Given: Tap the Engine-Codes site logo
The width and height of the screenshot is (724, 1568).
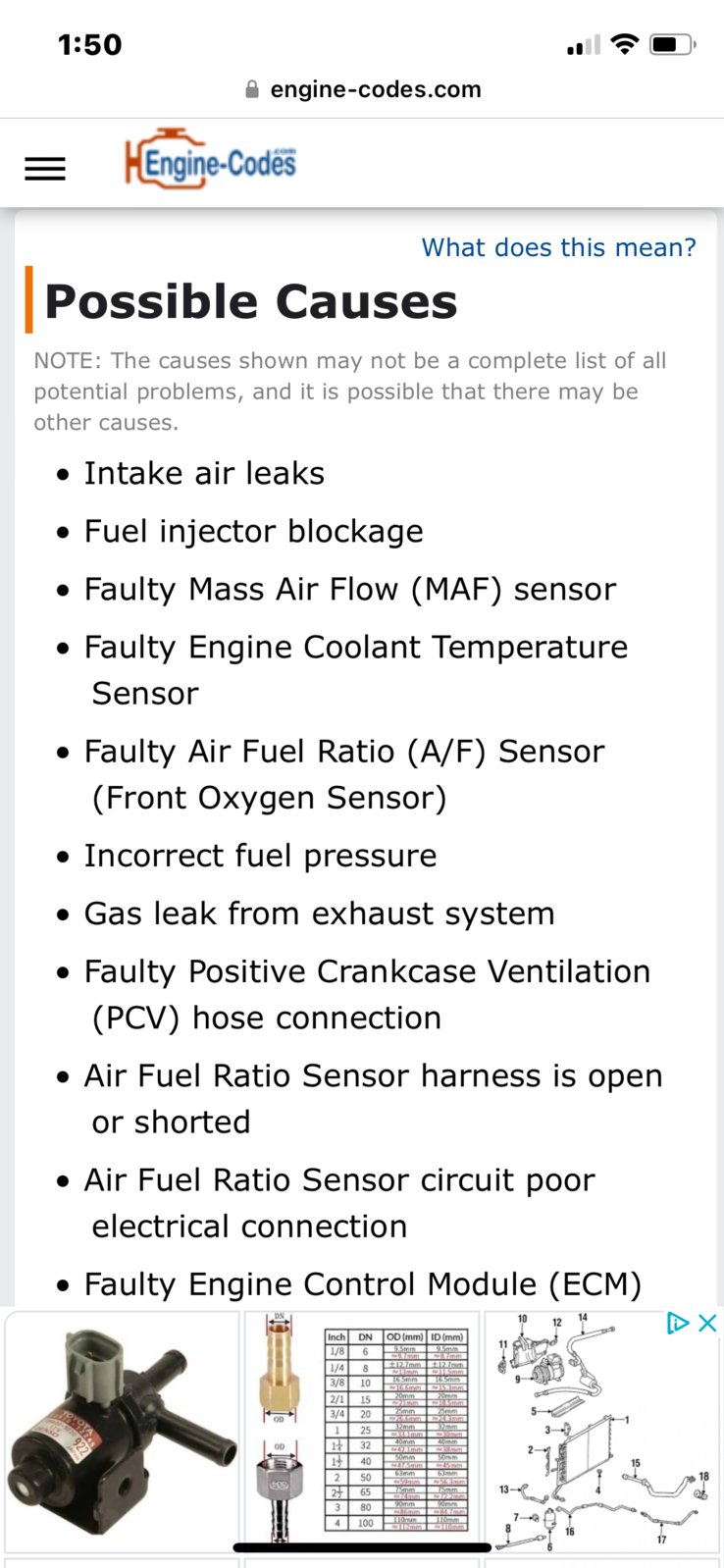Looking at the screenshot, I should (210, 159).
